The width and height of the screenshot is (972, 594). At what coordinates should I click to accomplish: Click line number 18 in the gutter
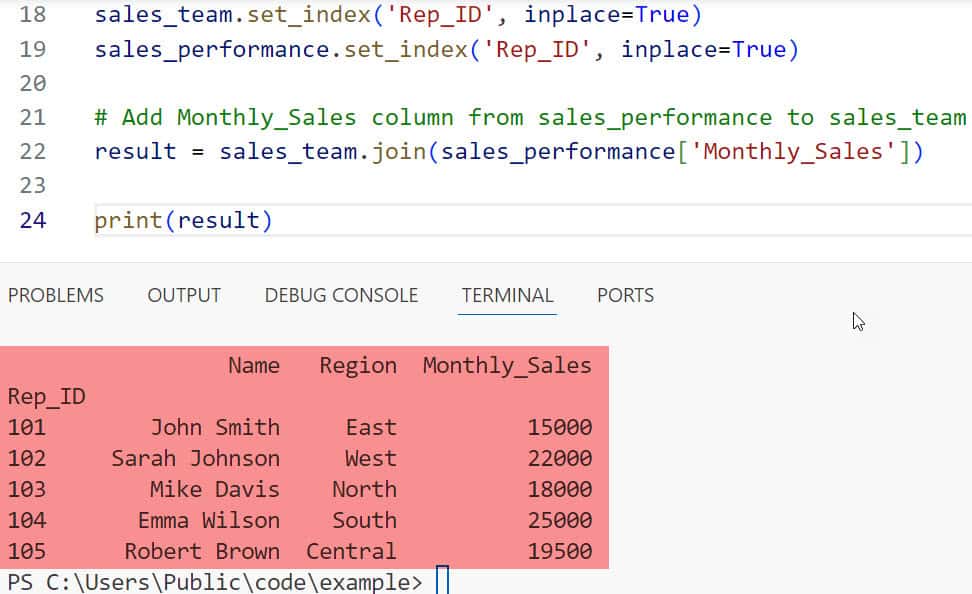coord(33,15)
